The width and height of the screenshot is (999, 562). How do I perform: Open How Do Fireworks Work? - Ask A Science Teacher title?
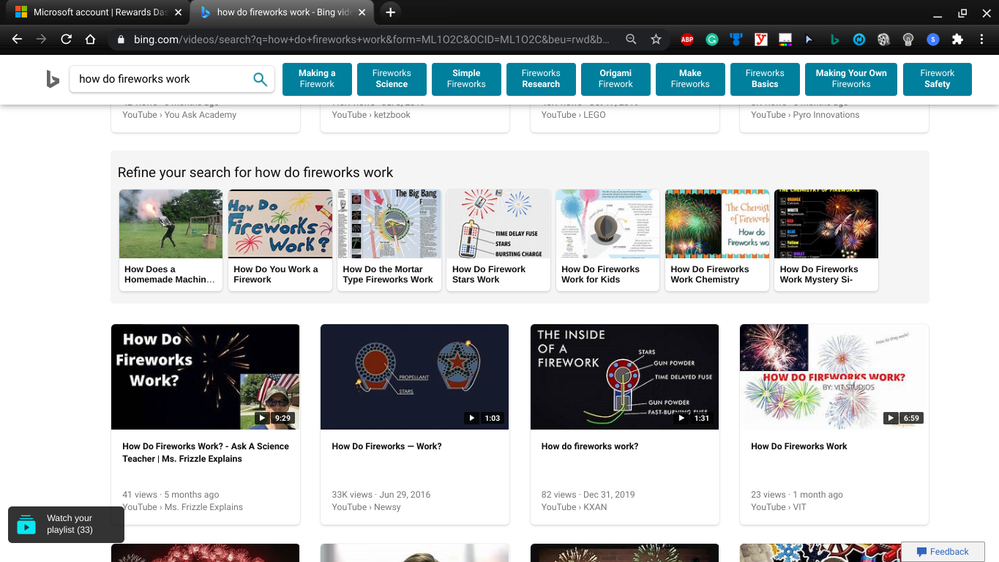[x=205, y=452]
